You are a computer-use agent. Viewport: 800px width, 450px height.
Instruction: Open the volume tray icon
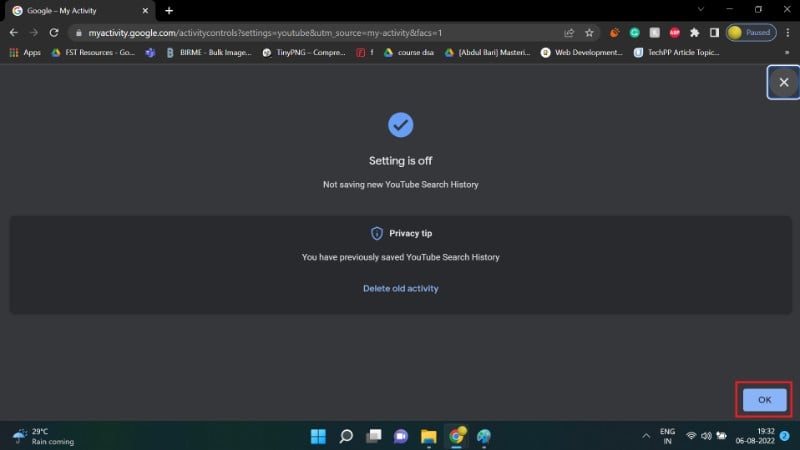[x=706, y=436]
